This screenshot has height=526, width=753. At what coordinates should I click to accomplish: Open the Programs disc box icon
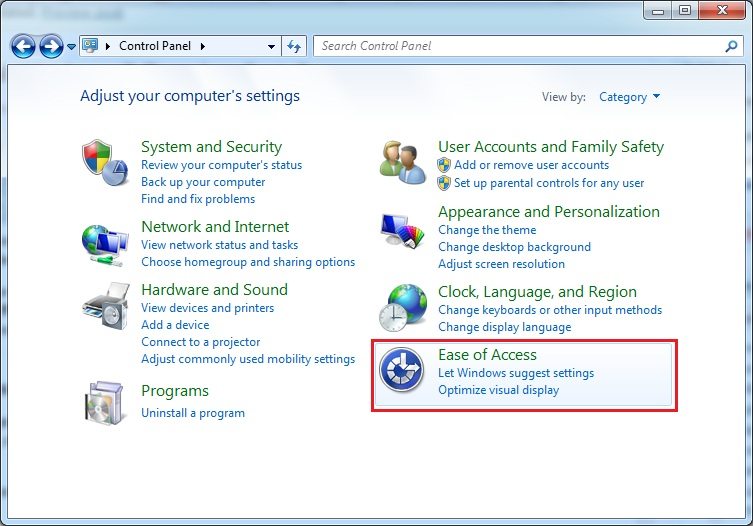(104, 403)
